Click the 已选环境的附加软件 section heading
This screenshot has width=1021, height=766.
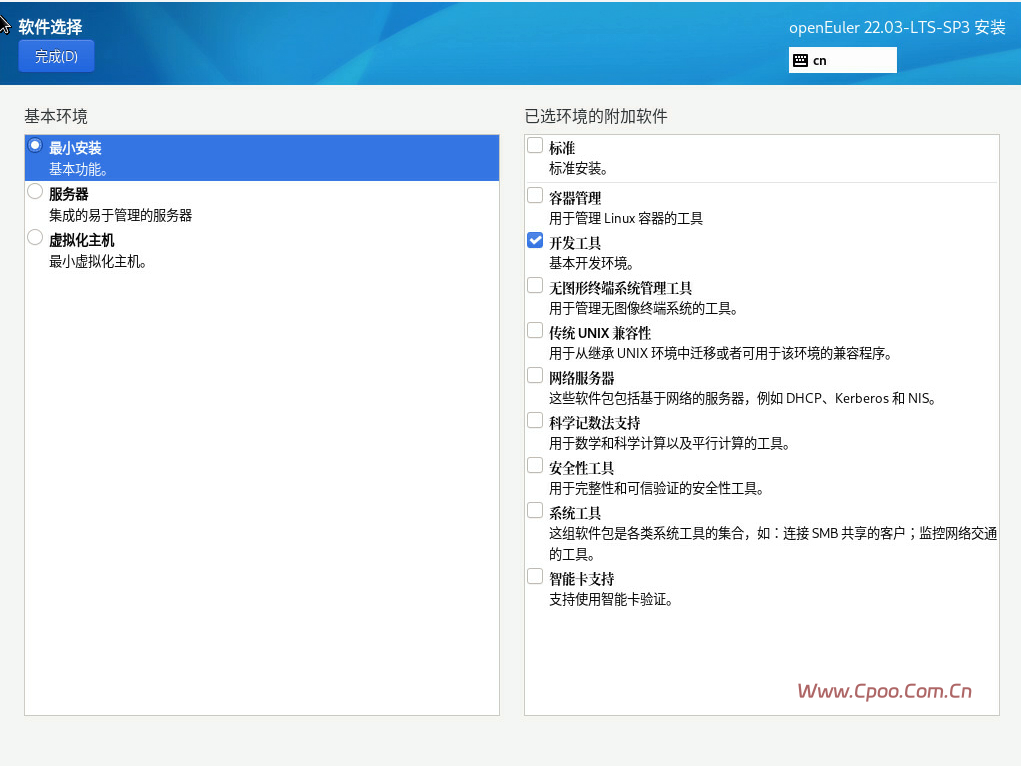pyautogui.click(x=596, y=116)
